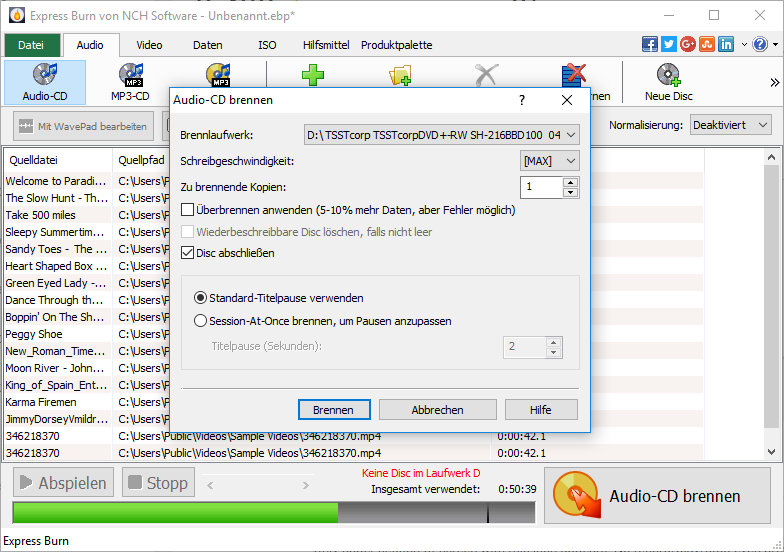This screenshot has width=784, height=552.
Task: Click the Stopp playback button
Action: tap(158, 482)
